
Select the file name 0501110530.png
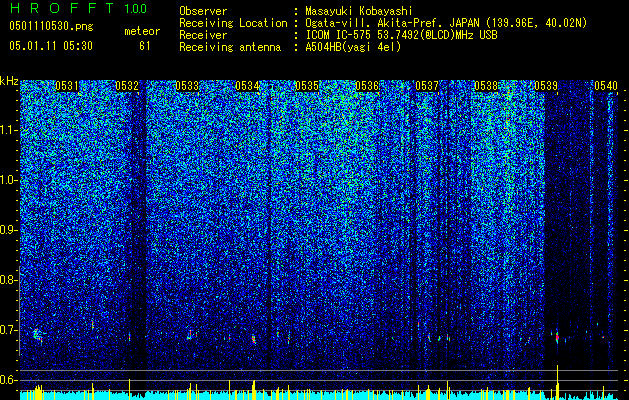(51, 27)
